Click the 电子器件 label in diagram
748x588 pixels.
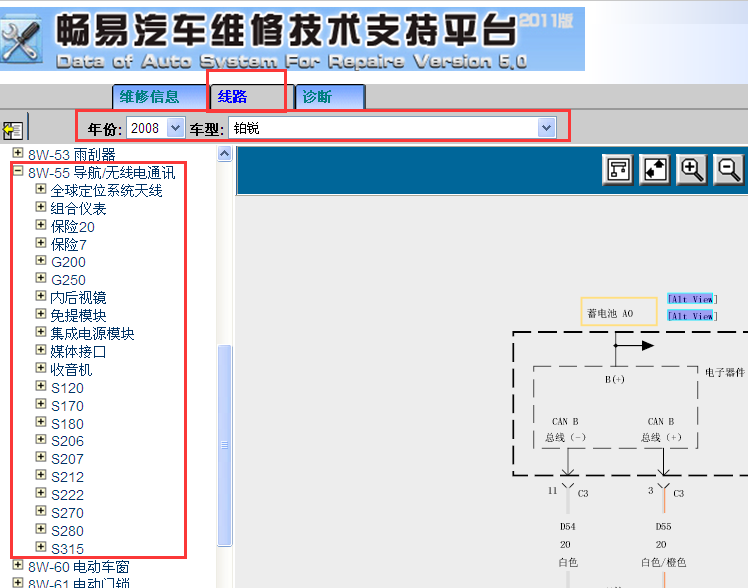(x=725, y=372)
